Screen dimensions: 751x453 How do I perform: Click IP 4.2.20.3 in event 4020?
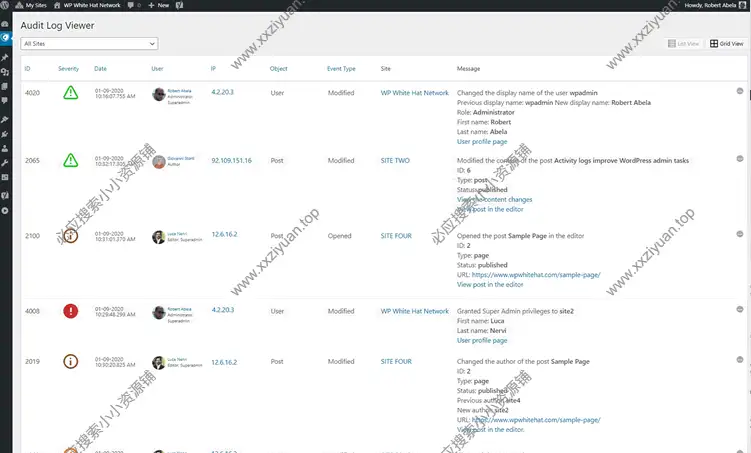(x=223, y=92)
